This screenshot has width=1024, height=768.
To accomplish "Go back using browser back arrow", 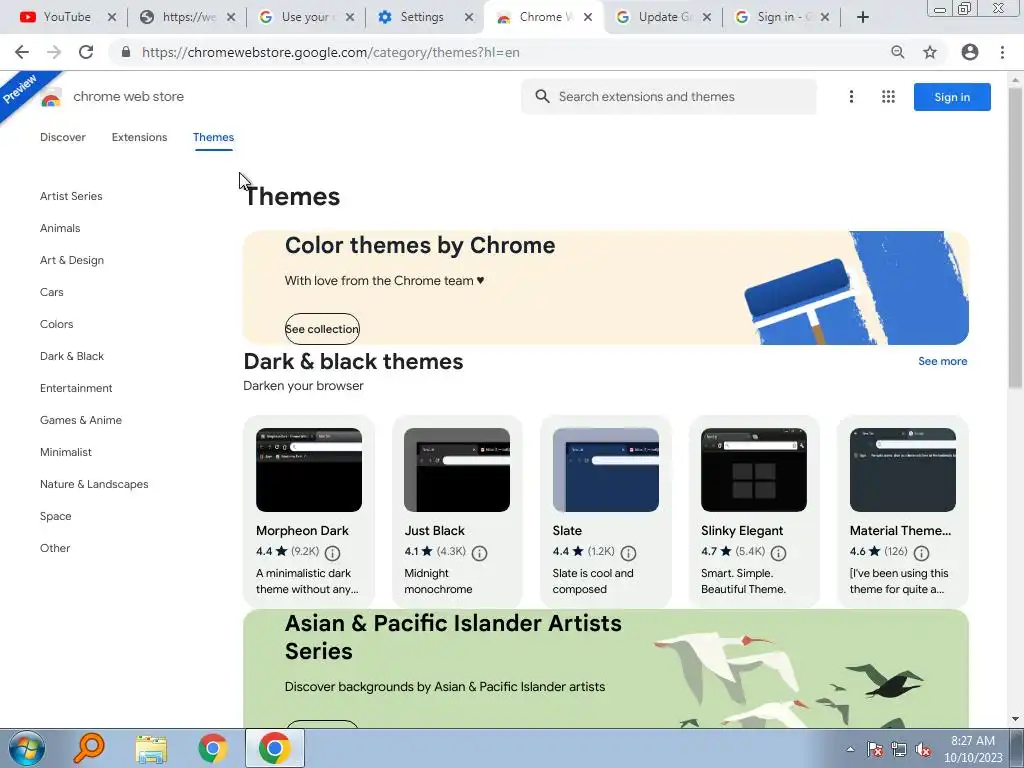I will coord(22,52).
